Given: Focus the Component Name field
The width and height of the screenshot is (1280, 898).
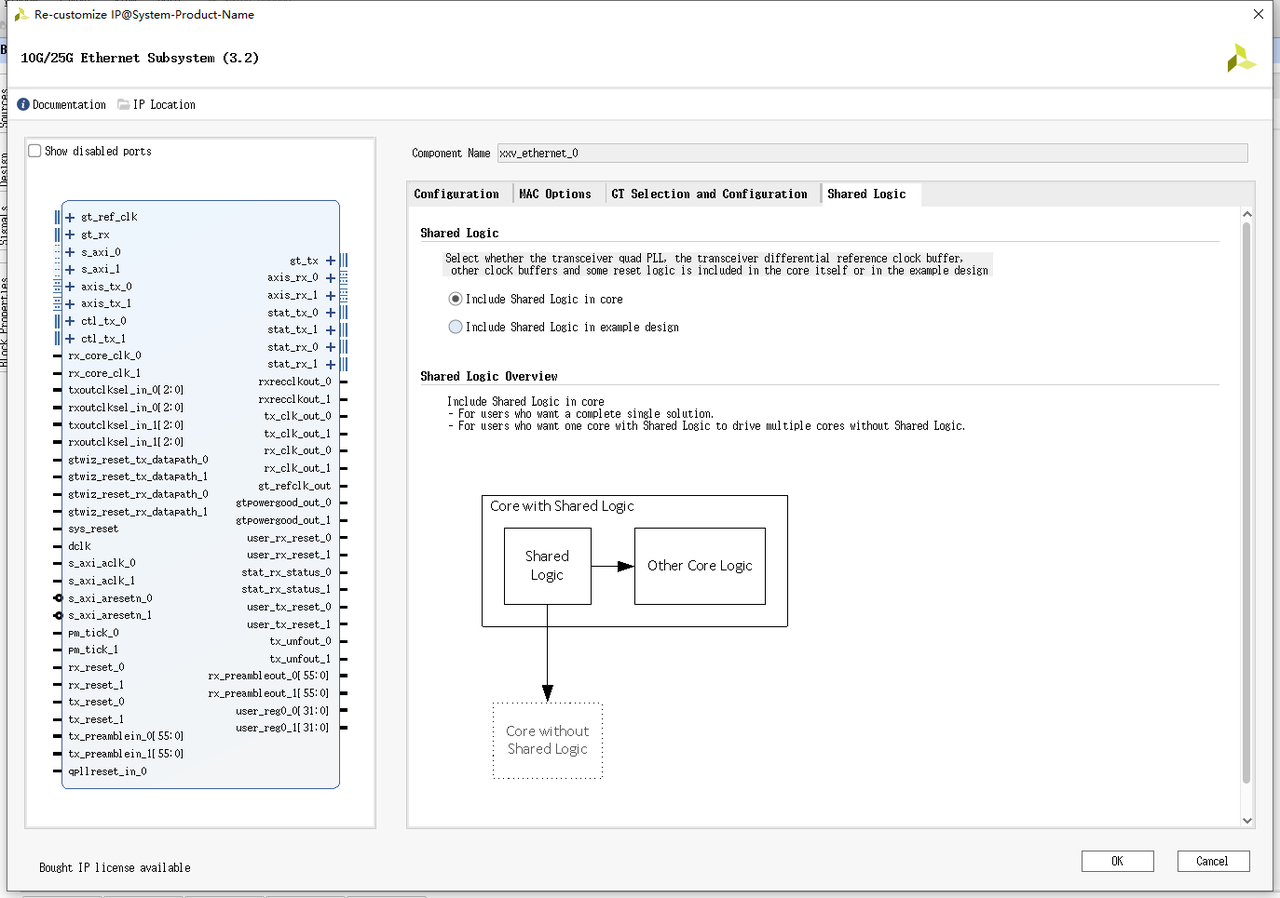Looking at the screenshot, I should point(872,153).
